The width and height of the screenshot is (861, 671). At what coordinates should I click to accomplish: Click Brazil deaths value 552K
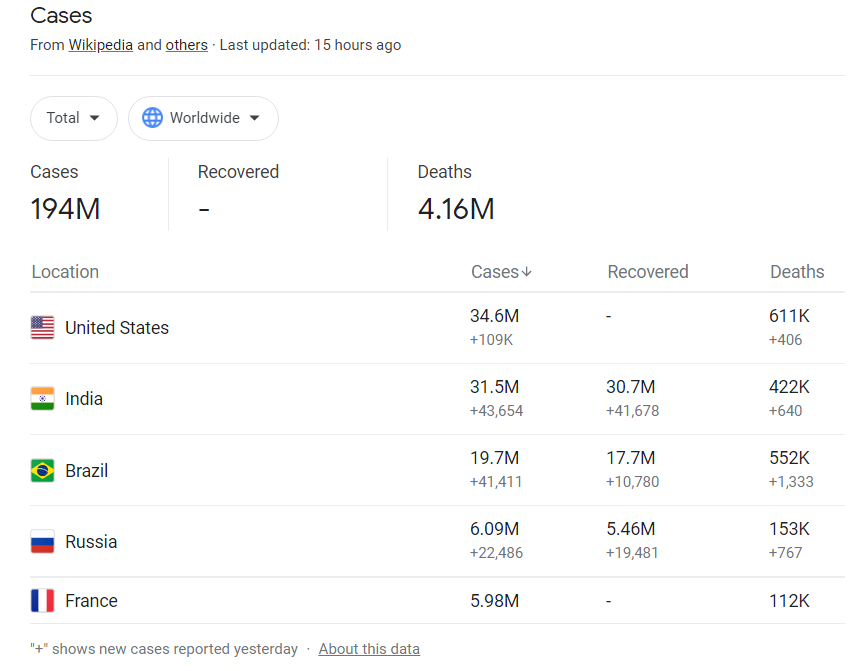789,458
